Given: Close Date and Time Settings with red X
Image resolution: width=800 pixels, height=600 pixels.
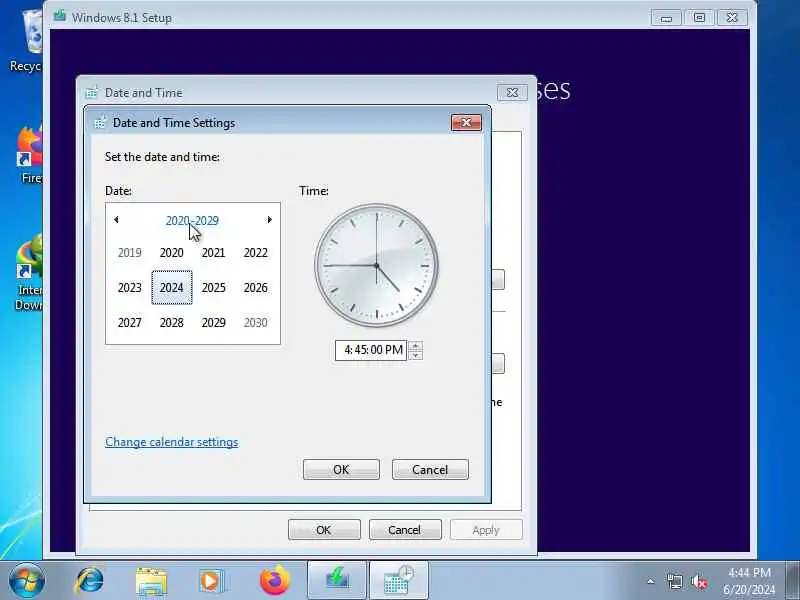Looking at the screenshot, I should (x=466, y=122).
